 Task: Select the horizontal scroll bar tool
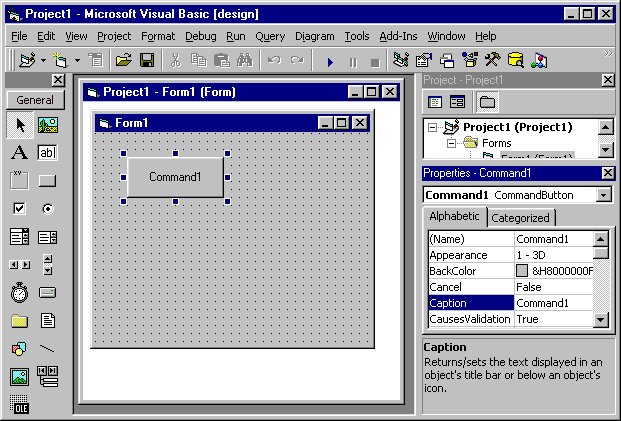[19, 265]
